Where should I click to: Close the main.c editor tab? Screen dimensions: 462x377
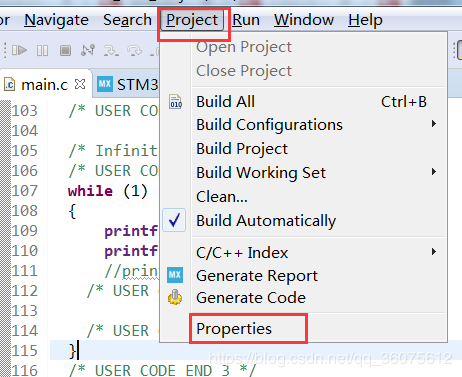click(80, 84)
